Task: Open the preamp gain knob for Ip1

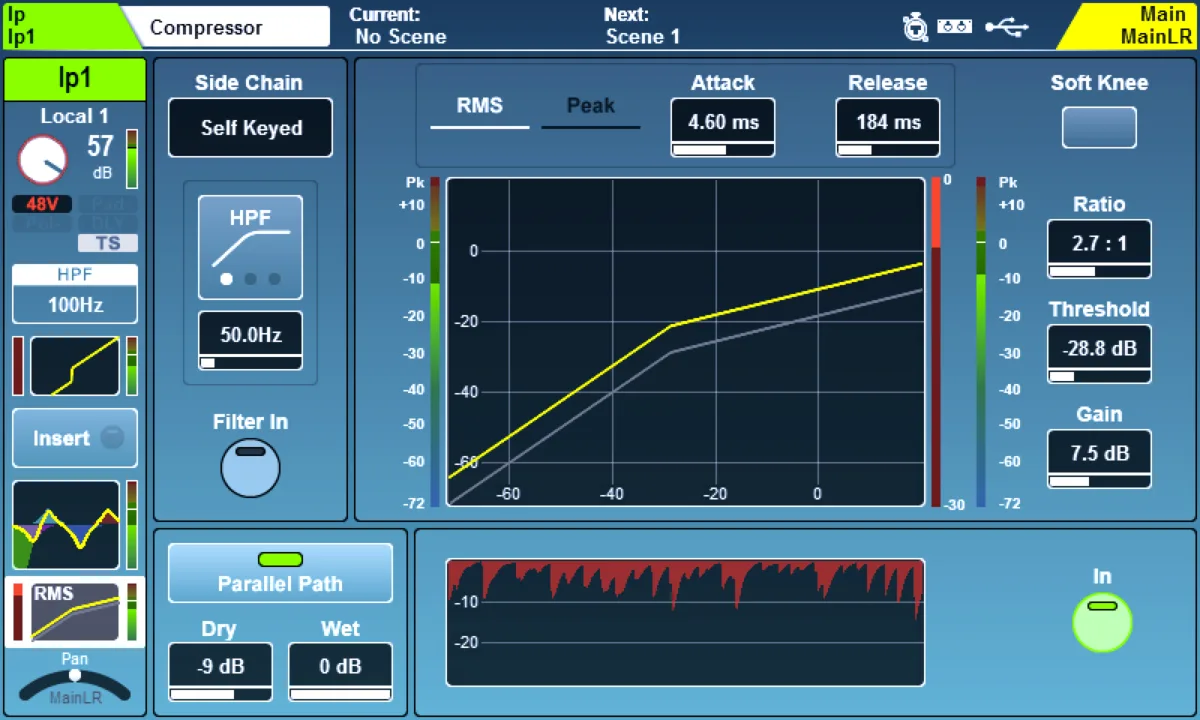Action: point(42,160)
